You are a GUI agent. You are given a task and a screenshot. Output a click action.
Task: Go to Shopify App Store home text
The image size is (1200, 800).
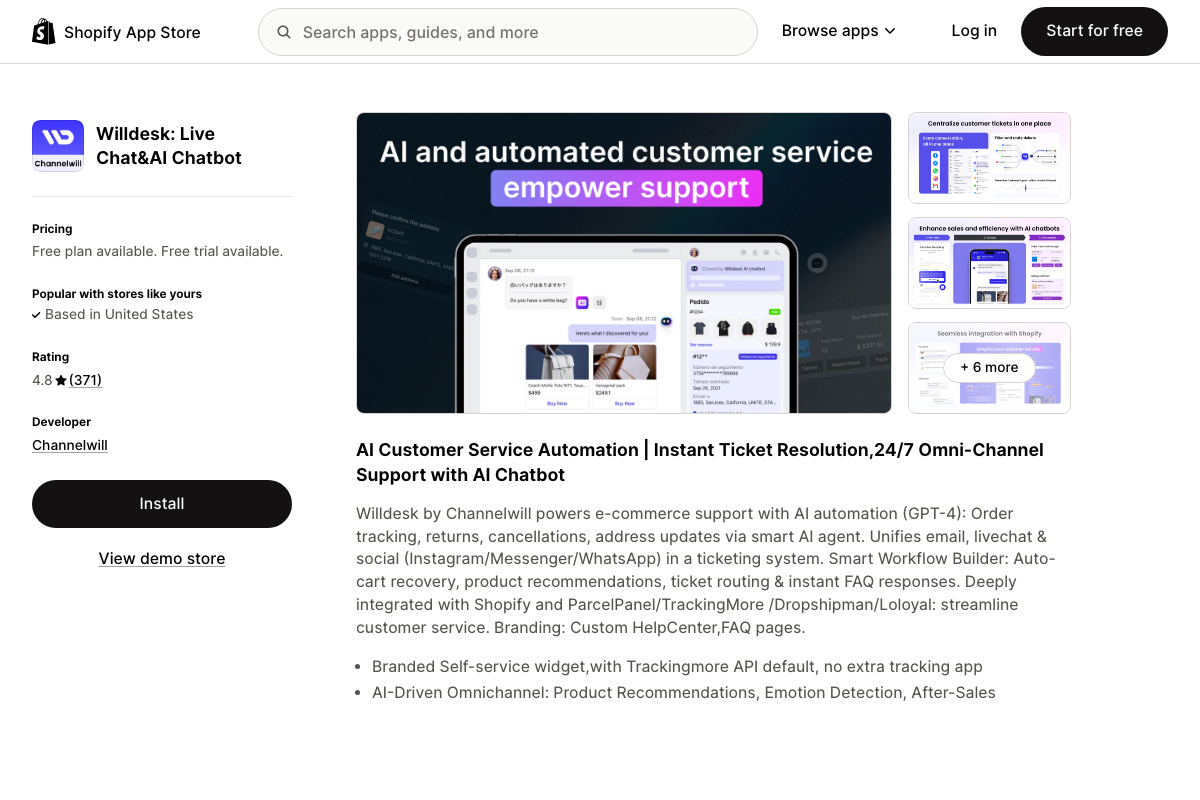[x=132, y=32]
